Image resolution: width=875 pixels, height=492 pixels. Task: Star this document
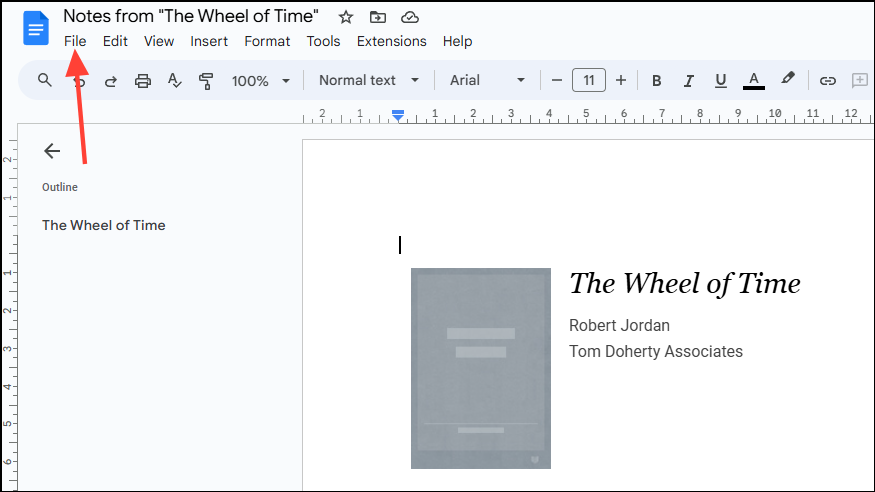pos(346,17)
